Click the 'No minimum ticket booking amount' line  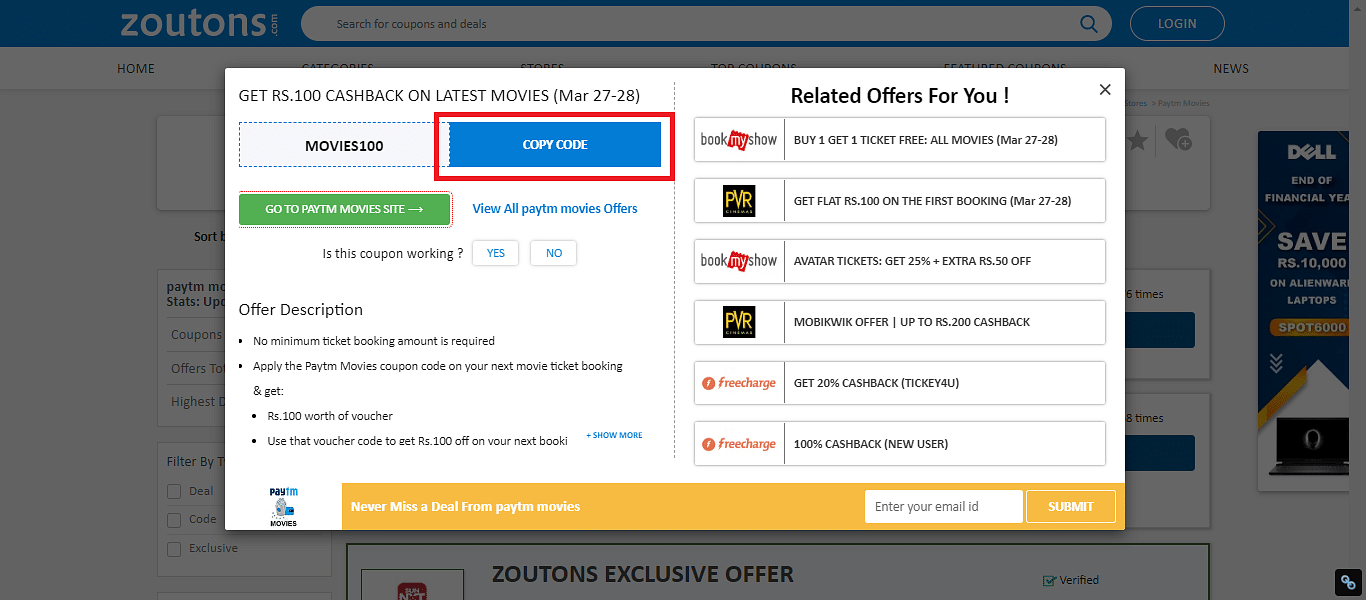[x=374, y=341]
